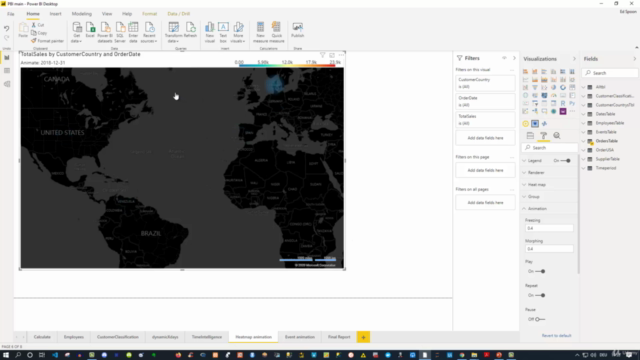Open the Recent sources list
This screenshot has height=360, width=640.
coord(149,33)
